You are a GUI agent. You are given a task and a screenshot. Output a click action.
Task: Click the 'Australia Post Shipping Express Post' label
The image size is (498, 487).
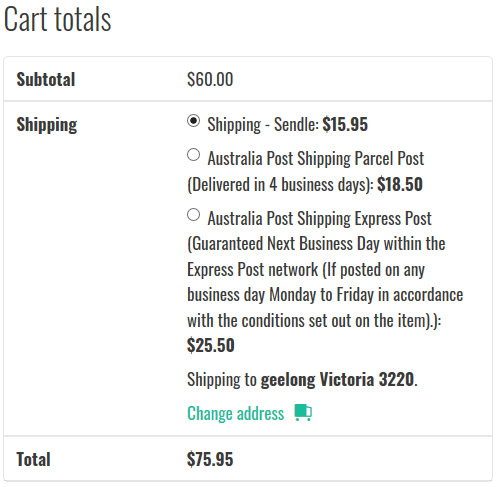point(319,219)
